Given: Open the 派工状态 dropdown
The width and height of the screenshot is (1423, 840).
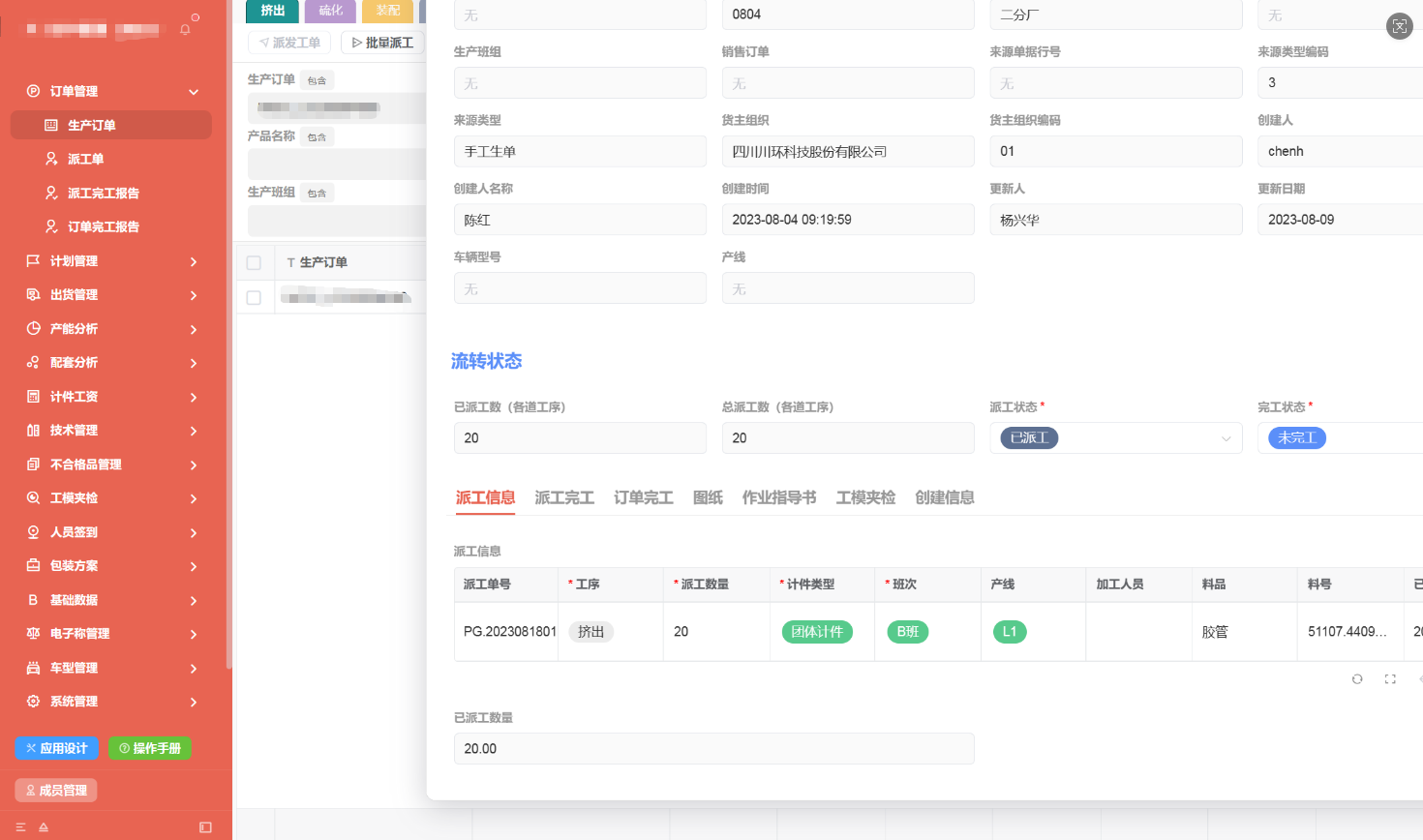Looking at the screenshot, I should [1115, 438].
